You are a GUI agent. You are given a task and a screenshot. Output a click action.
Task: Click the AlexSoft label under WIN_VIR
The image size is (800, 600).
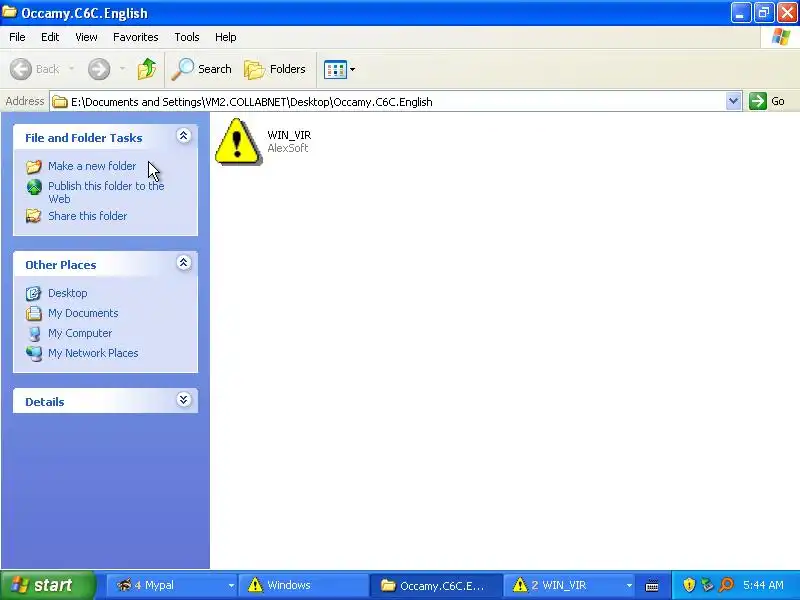(x=288, y=148)
